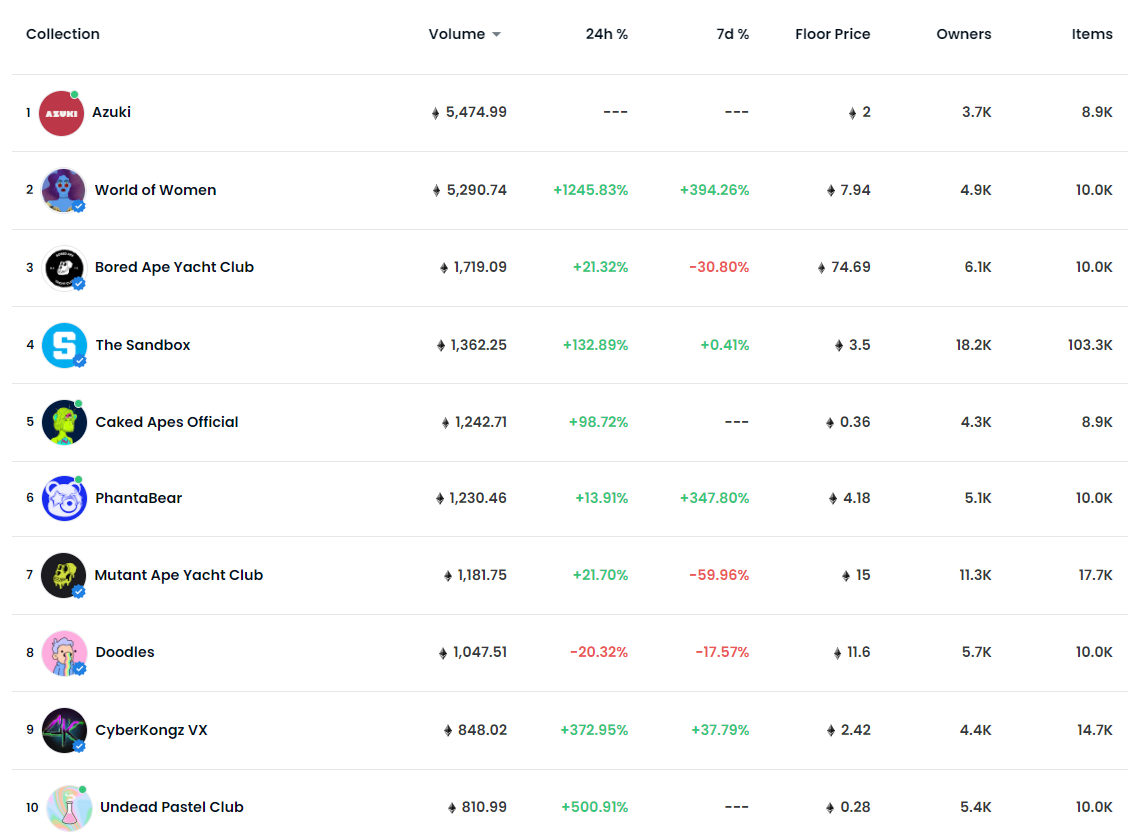Screen dimensions: 1147x834
Task: Open the Doodles collection link
Action: click(125, 652)
